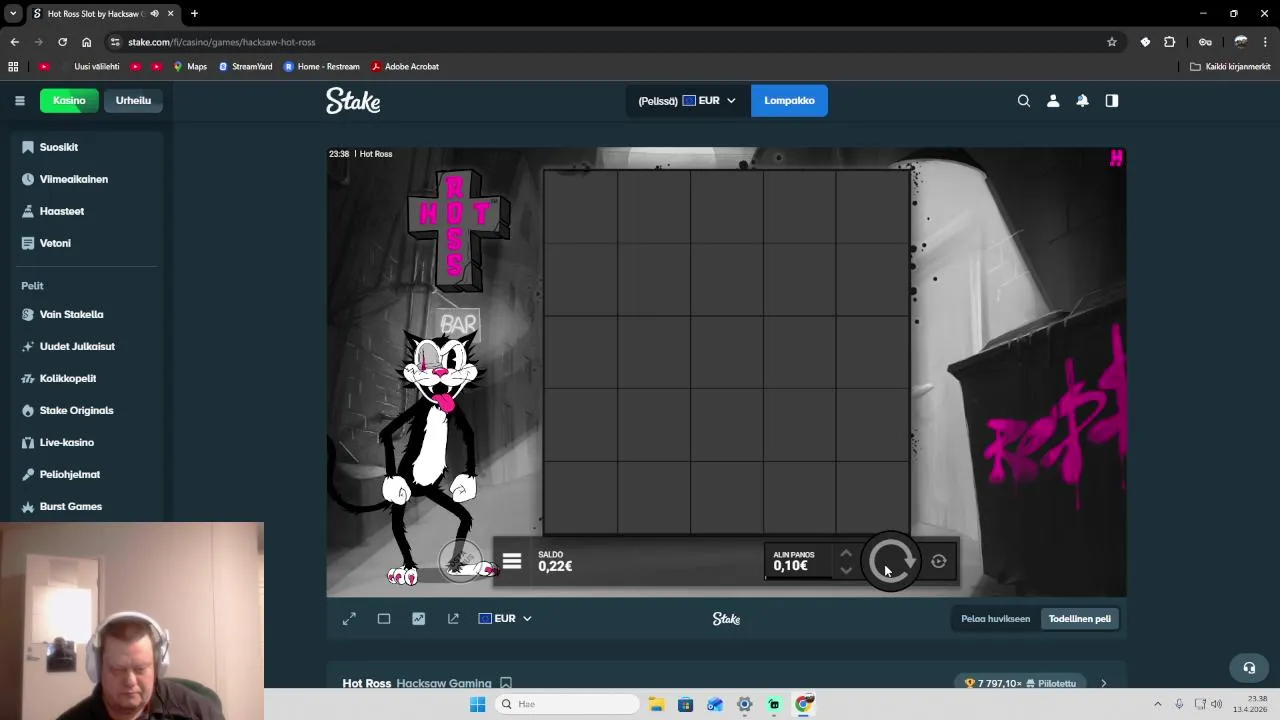Open a new browser tab
Image resolution: width=1280 pixels, height=720 pixels.
(x=194, y=14)
